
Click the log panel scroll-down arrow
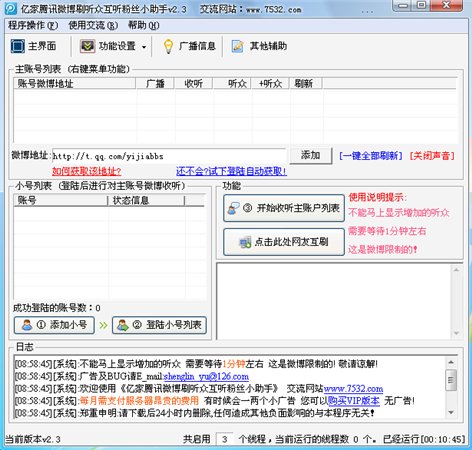(451, 413)
